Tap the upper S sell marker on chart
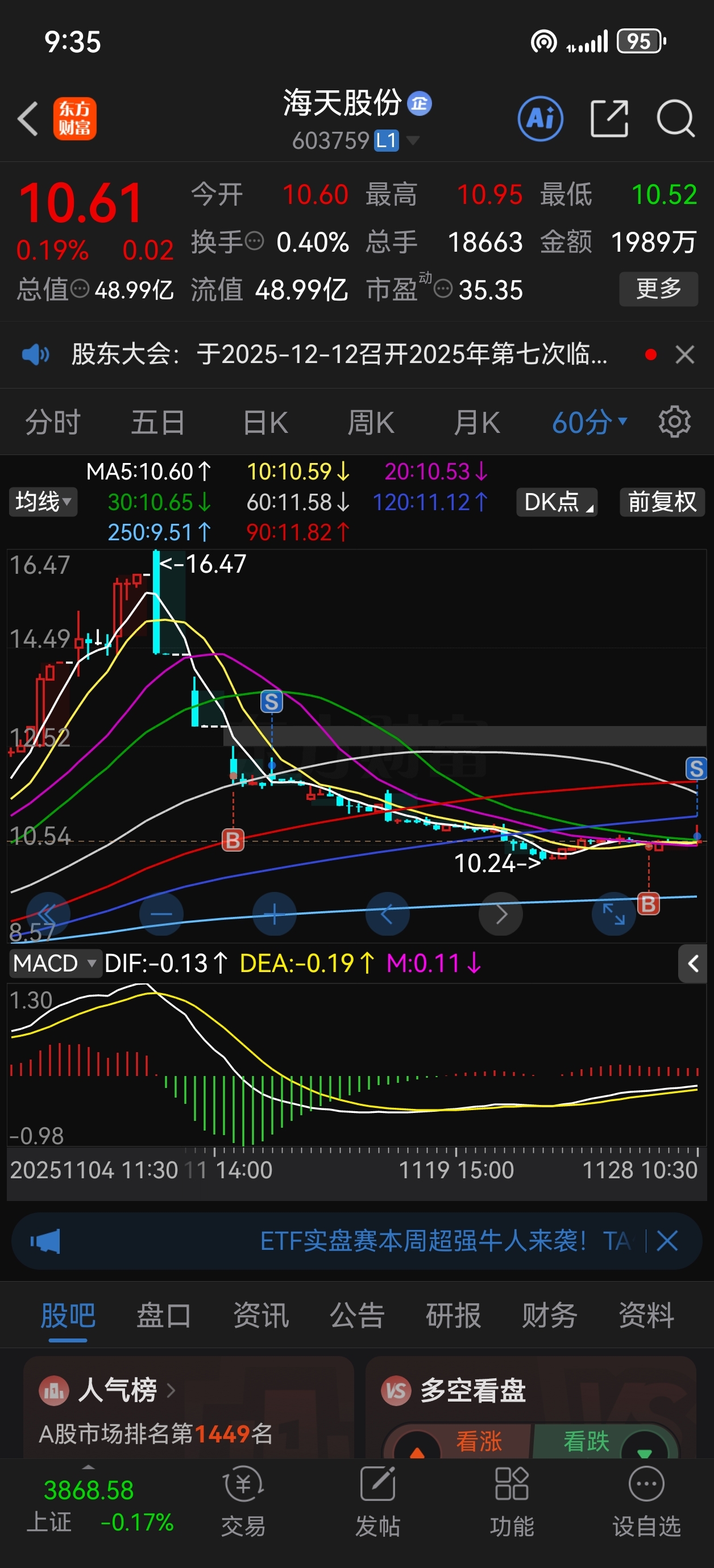Image resolution: width=714 pixels, height=1568 pixels. 272,702
